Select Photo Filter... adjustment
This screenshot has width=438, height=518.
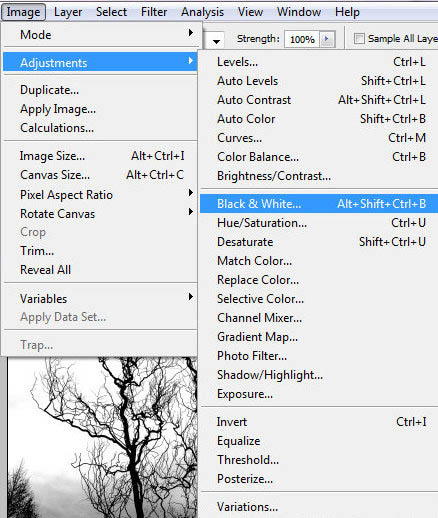[319, 356]
